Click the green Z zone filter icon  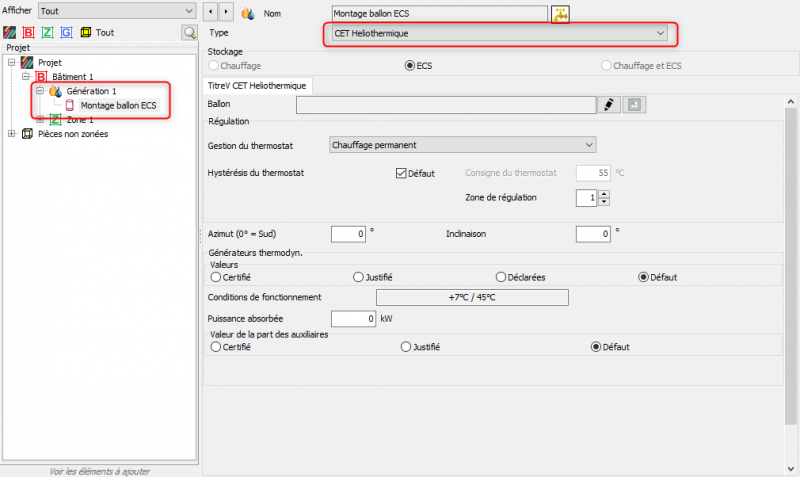click(47, 32)
